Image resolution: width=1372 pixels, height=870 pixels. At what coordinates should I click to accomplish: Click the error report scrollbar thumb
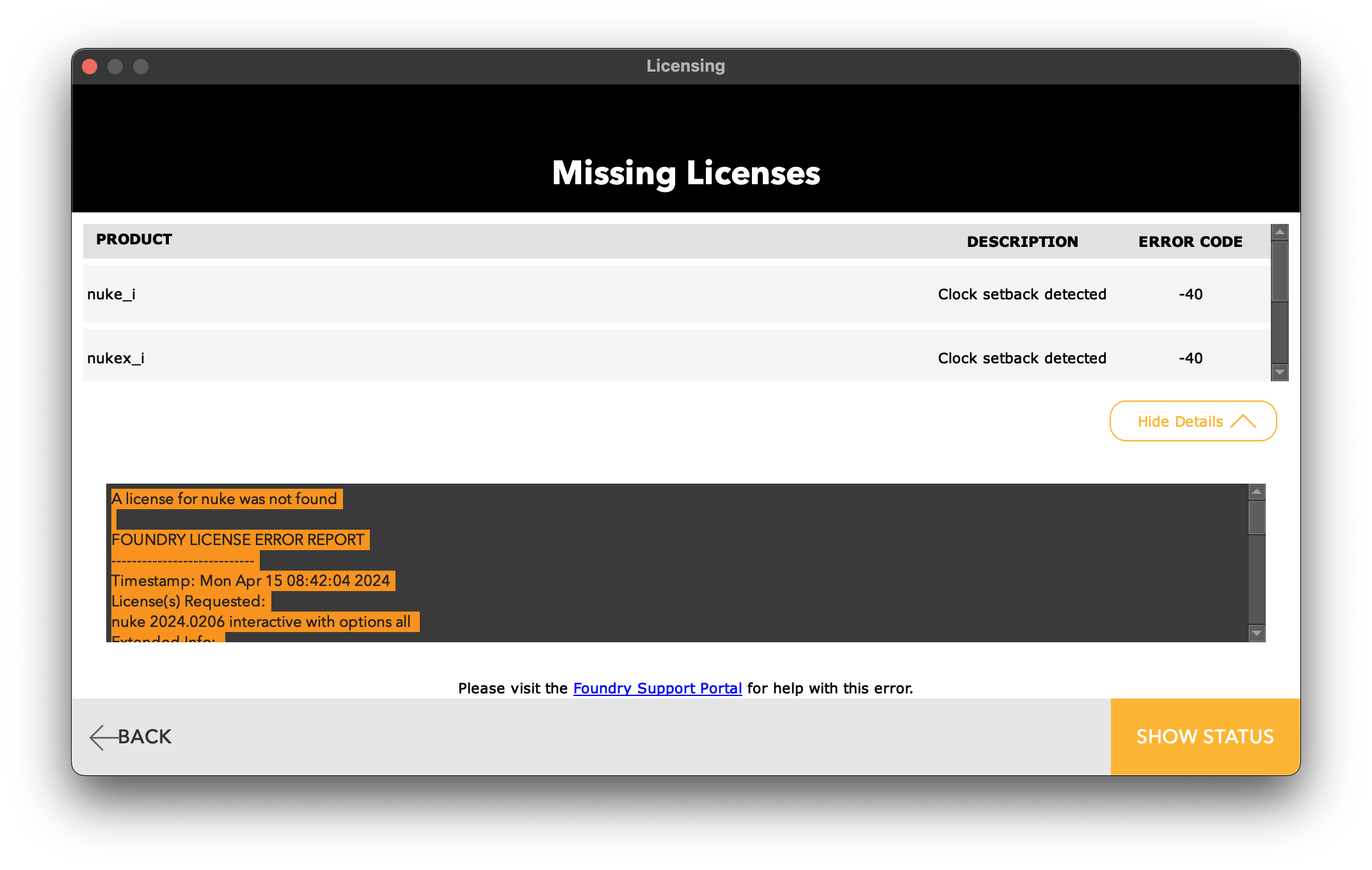click(1257, 518)
